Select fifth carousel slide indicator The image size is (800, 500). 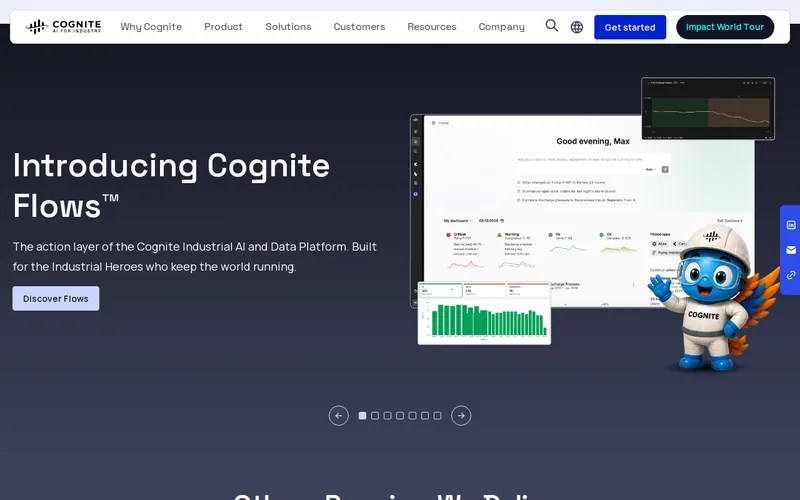coord(412,416)
